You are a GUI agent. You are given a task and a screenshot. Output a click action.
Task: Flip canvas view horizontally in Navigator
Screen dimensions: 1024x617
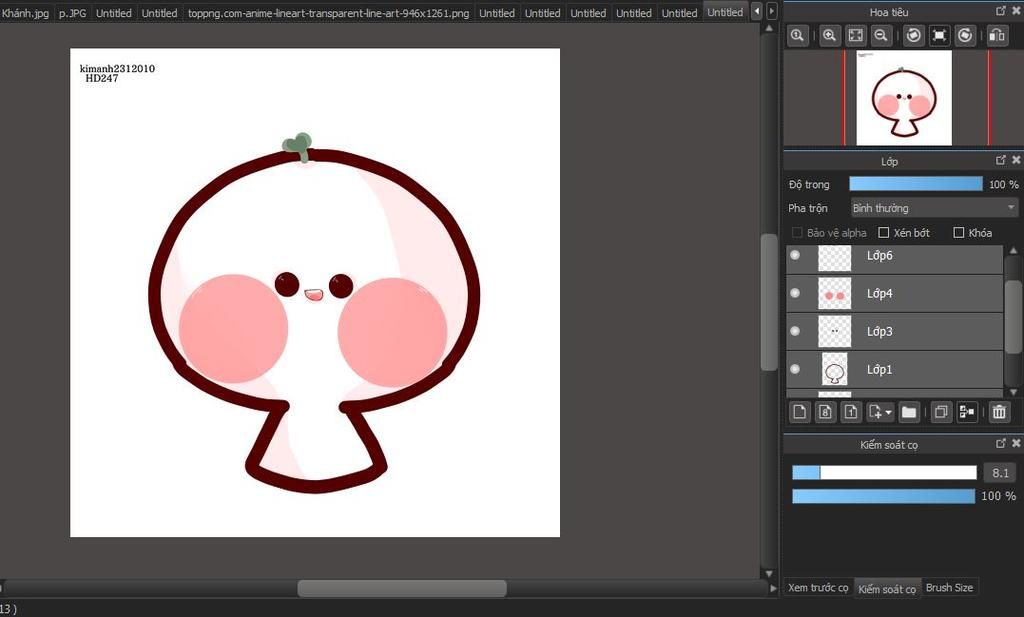[x=997, y=35]
